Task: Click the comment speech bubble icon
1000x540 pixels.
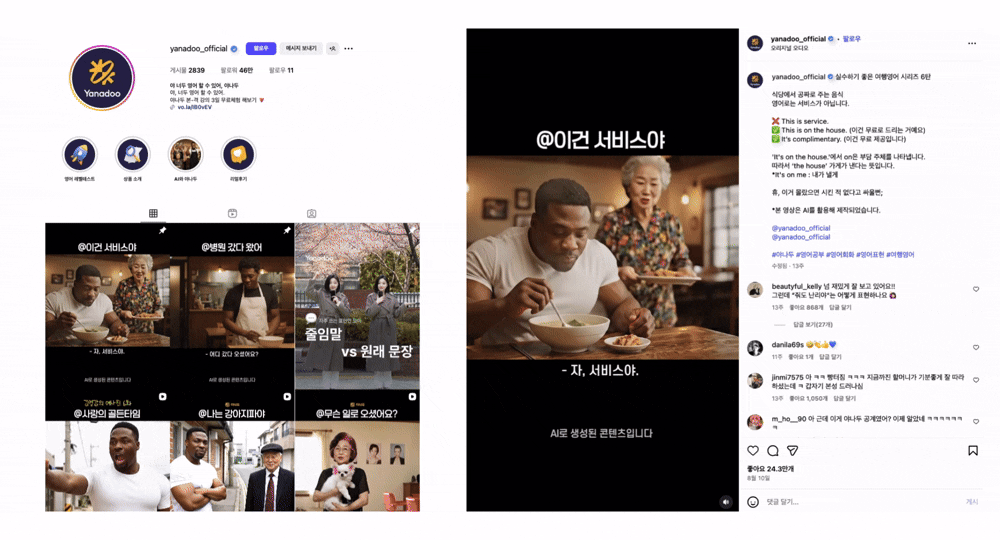Action: click(772, 451)
